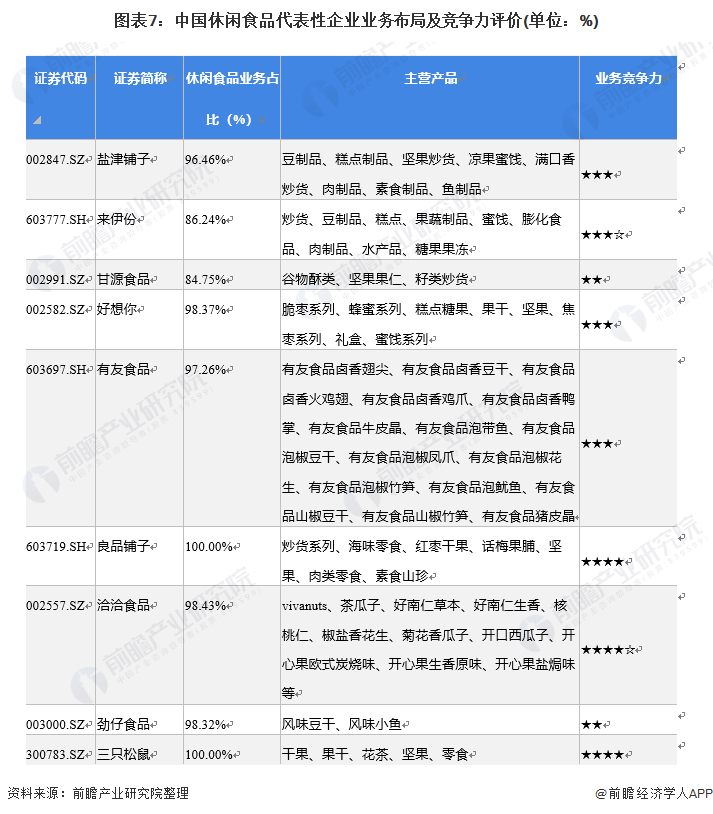Click the small triangle in 证券代码 header

[37, 120]
